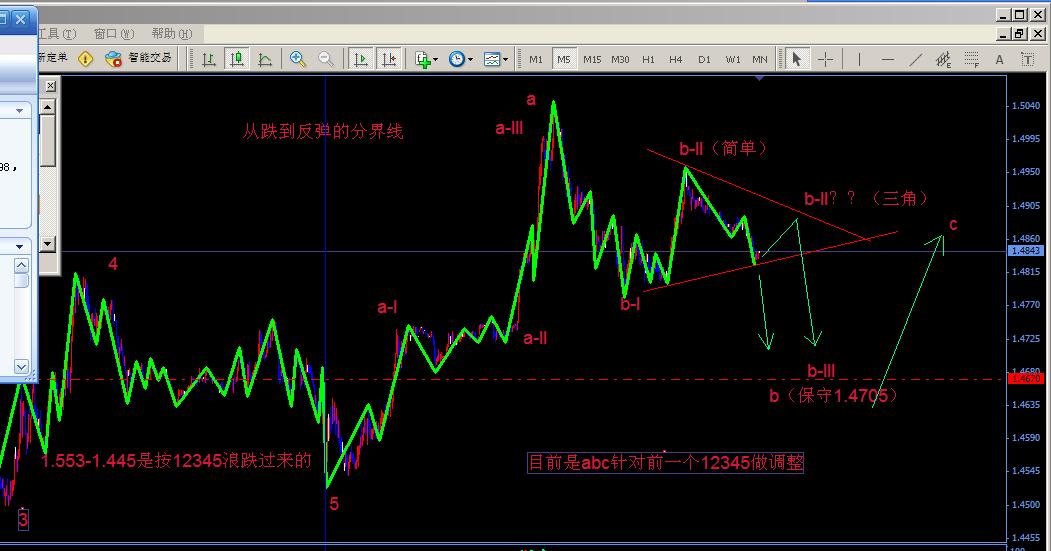Image resolution: width=1051 pixels, height=551 pixels.
Task: Click the red 1.4670 price level label
Action: coord(1026,379)
